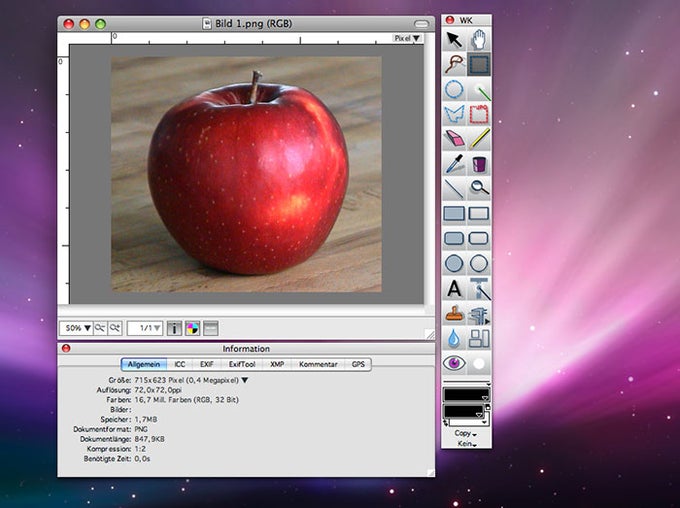Swap foreground and background colors arrows

pos(446,423)
